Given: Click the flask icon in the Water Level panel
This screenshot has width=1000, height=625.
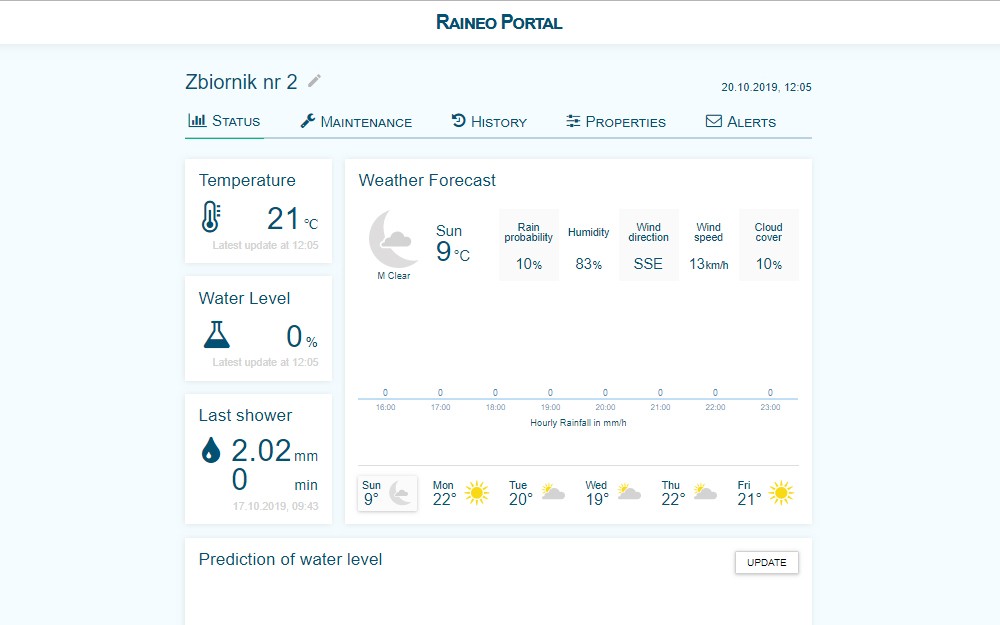Looking at the screenshot, I should pos(214,333).
